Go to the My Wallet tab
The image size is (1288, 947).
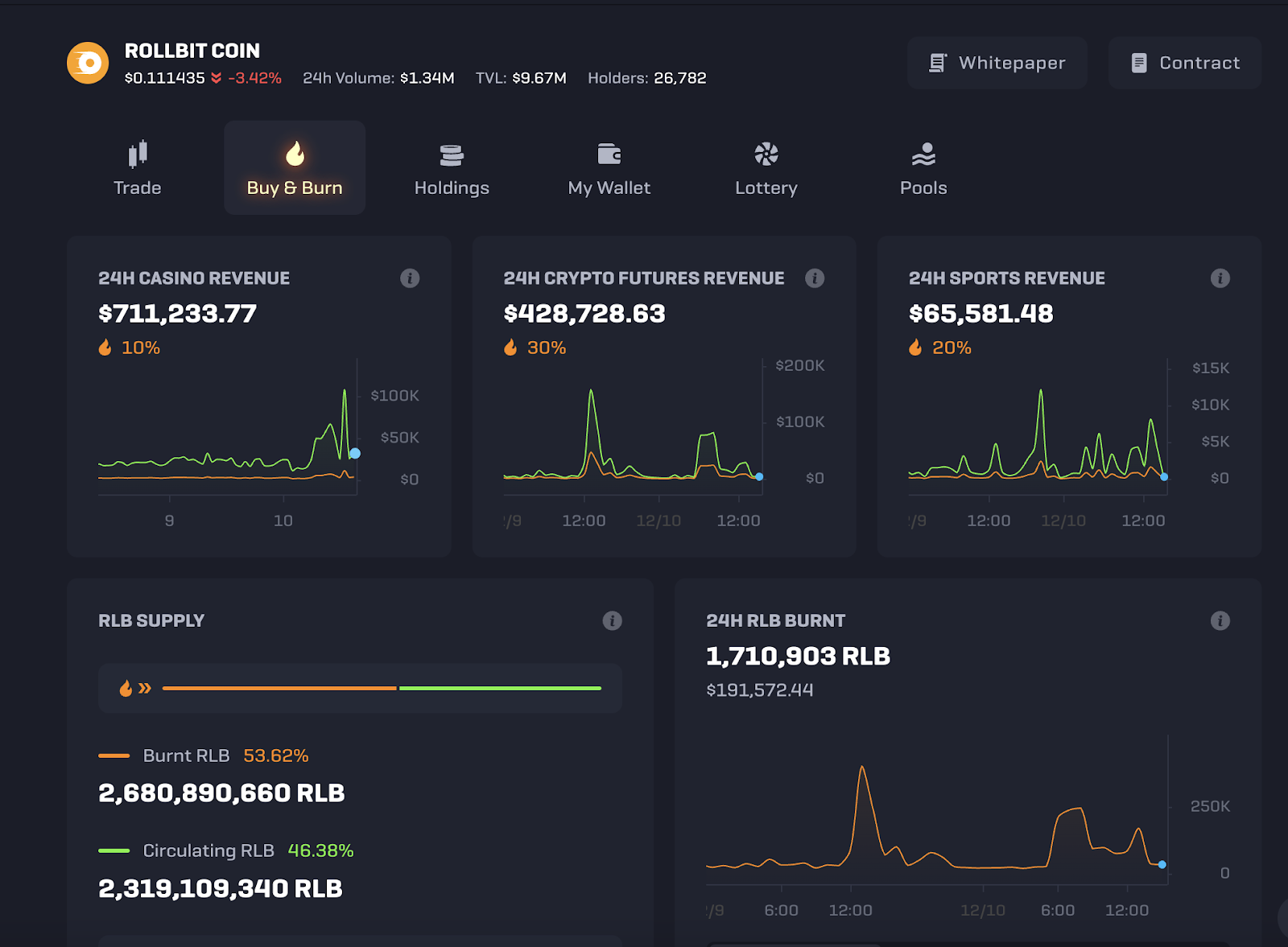pyautogui.click(x=609, y=167)
